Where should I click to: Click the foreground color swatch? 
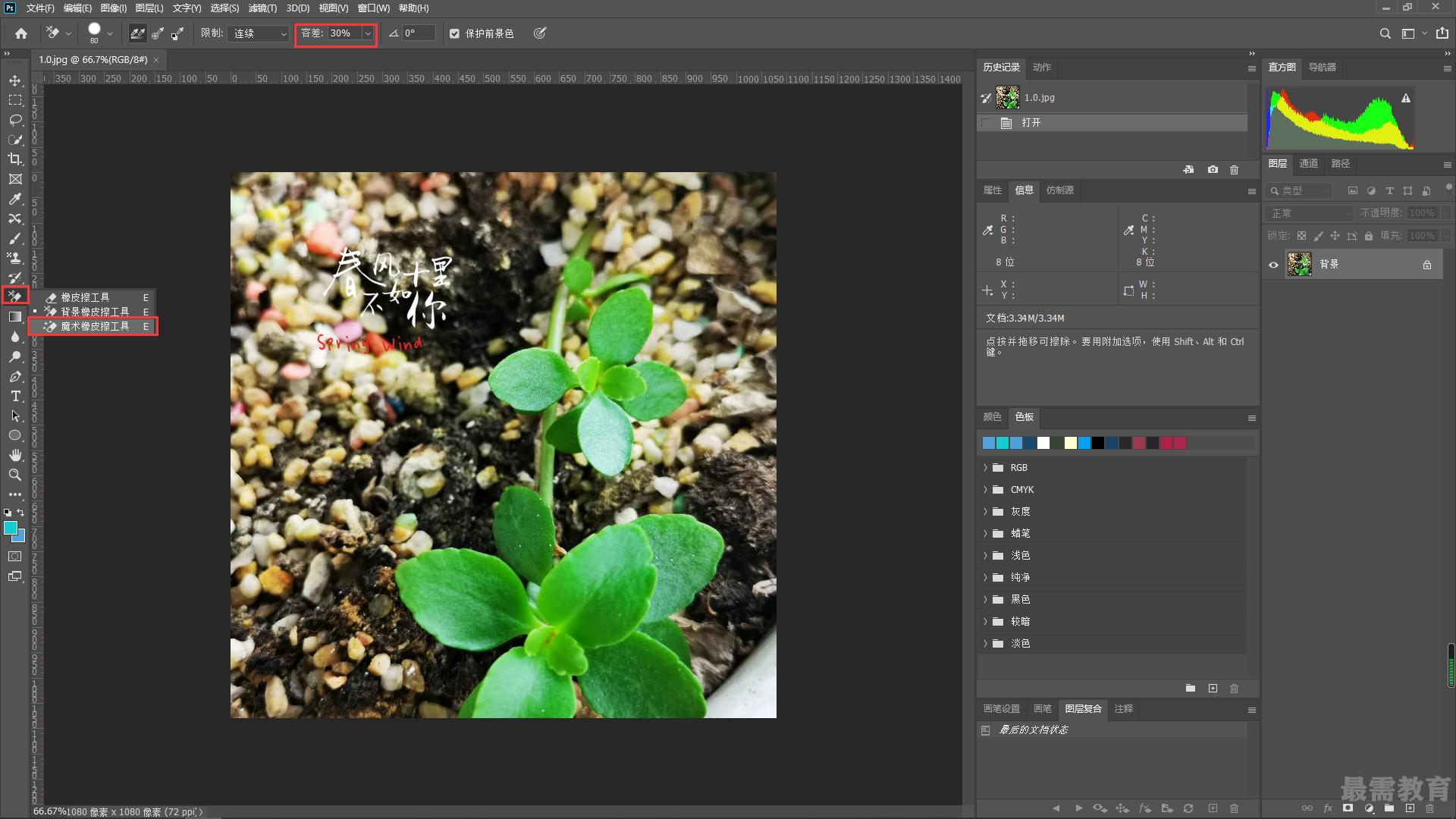[x=11, y=528]
